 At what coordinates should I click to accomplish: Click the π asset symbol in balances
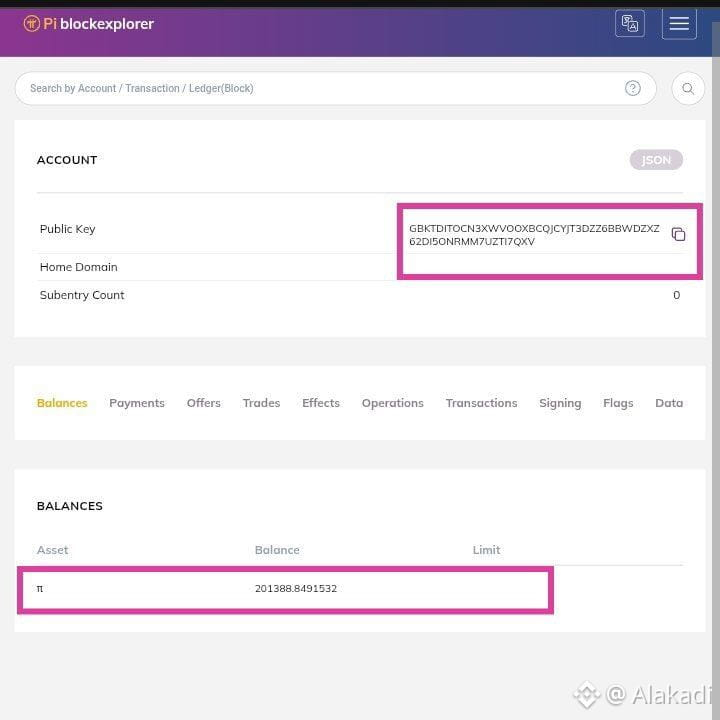point(40,588)
